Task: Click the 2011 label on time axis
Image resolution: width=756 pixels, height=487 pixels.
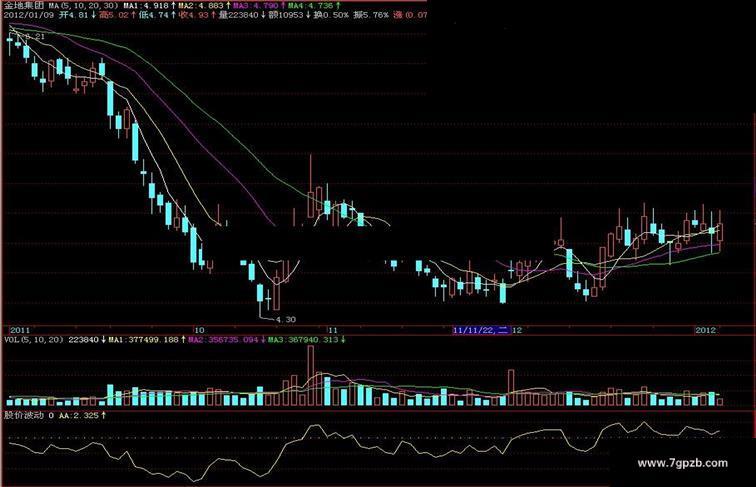Action: [20, 330]
